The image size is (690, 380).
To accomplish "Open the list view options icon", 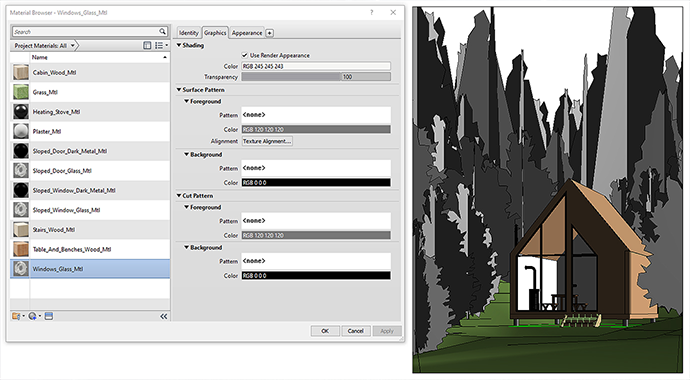I will click(161, 45).
